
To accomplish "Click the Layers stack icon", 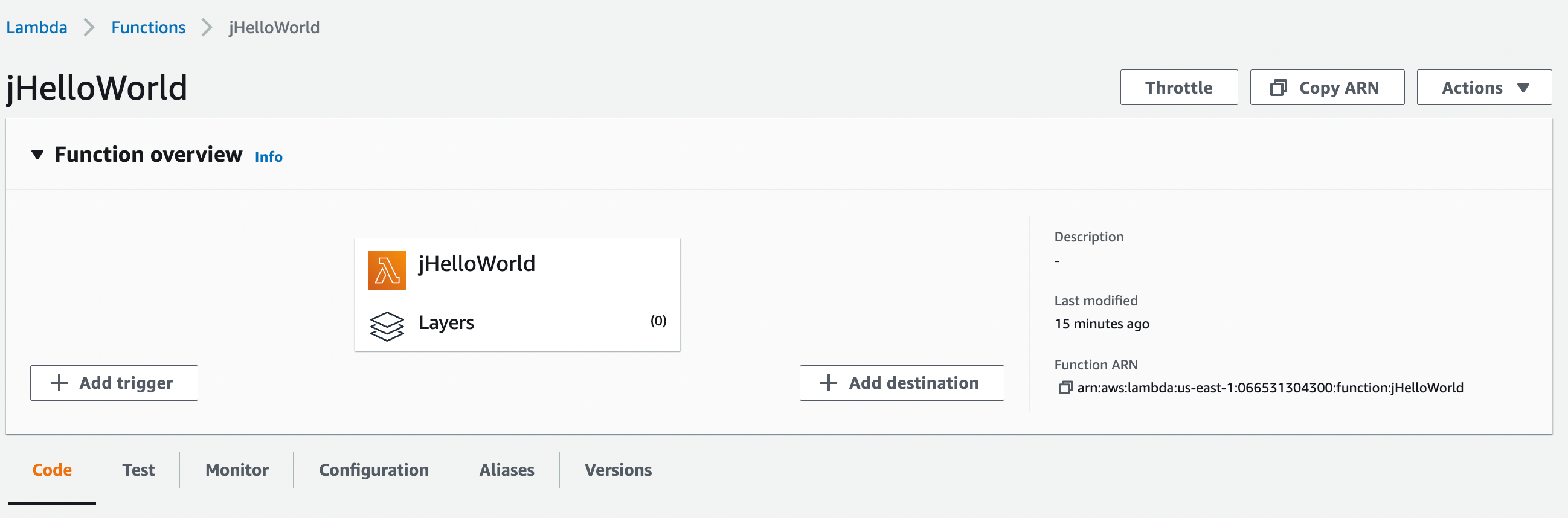I will (387, 325).
